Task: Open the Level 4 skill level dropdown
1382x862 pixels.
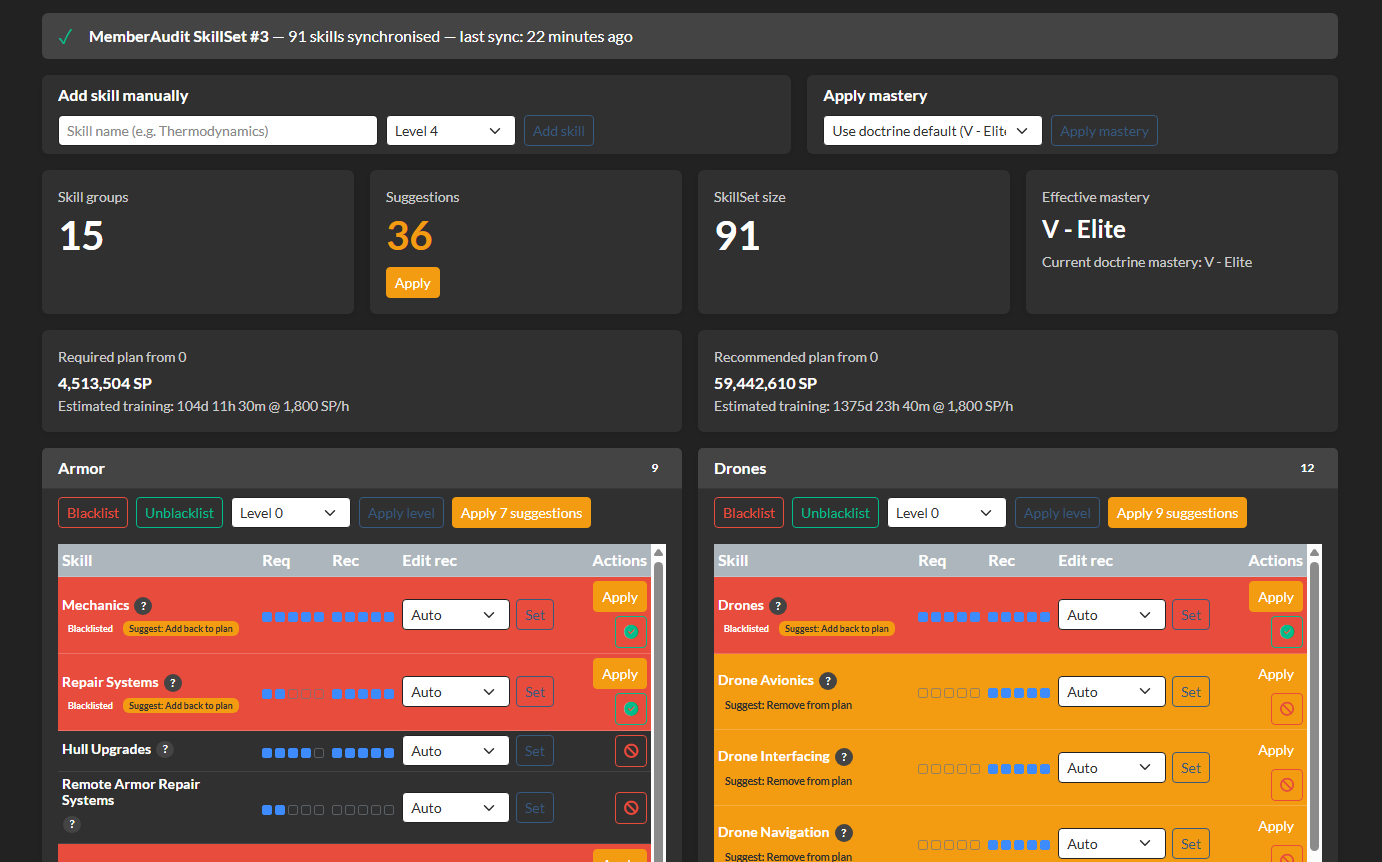Action: point(450,131)
